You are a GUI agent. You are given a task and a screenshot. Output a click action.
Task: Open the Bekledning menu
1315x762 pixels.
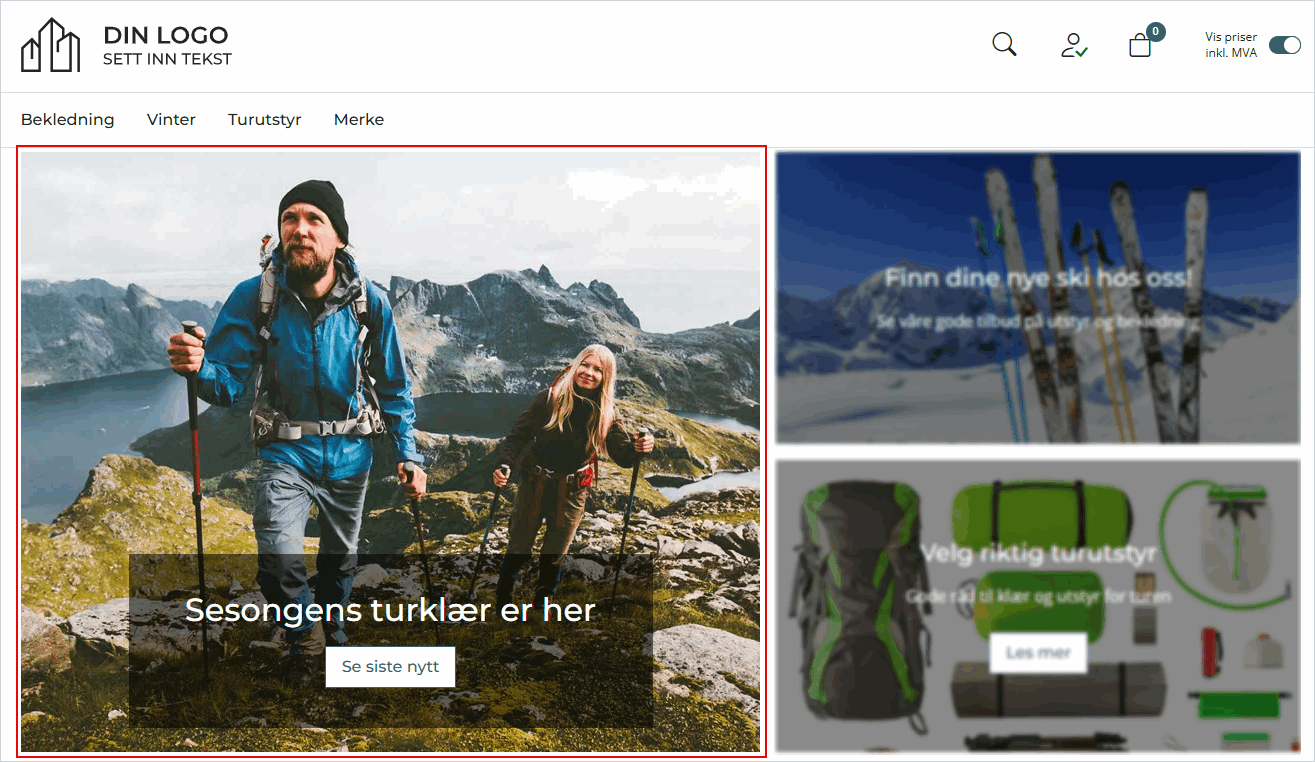pyautogui.click(x=68, y=120)
